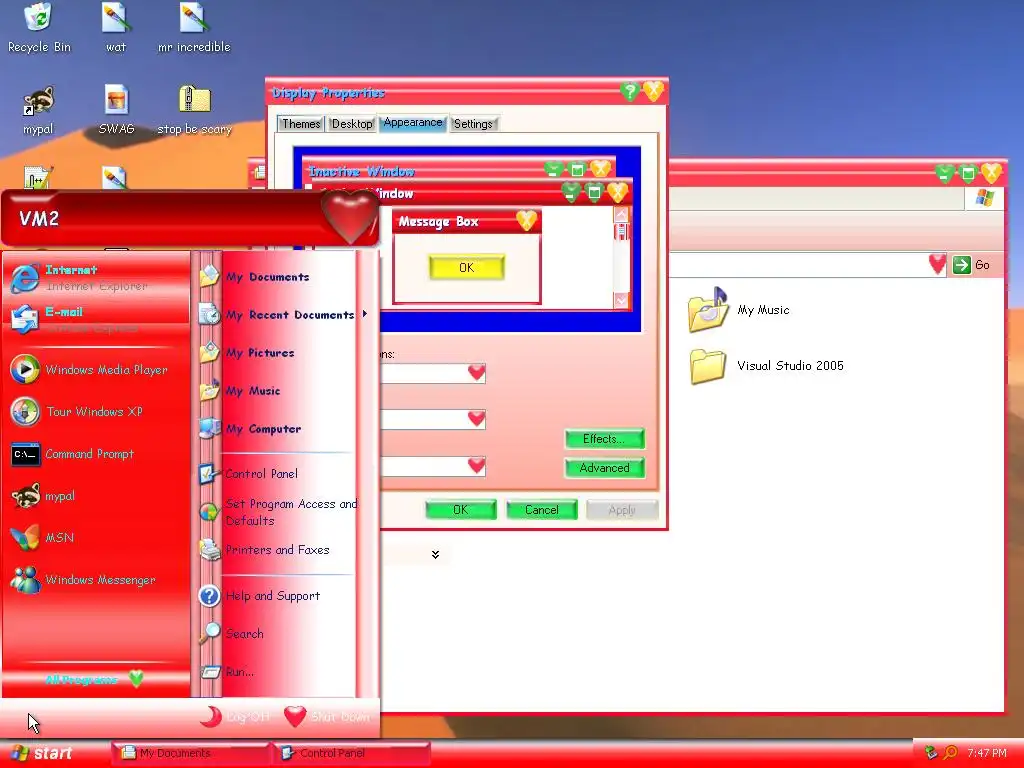The width and height of the screenshot is (1024, 768).
Task: Click the Message Box preview close heart
Action: 526,221
